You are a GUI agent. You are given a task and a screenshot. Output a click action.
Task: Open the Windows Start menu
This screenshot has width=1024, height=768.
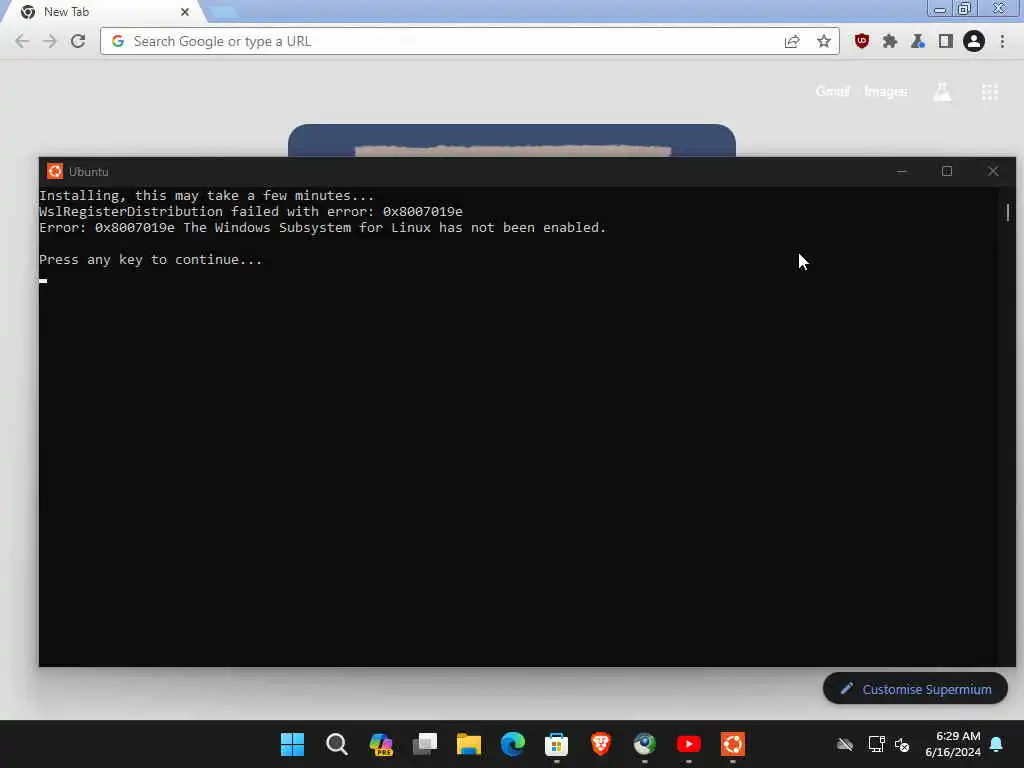(292, 744)
